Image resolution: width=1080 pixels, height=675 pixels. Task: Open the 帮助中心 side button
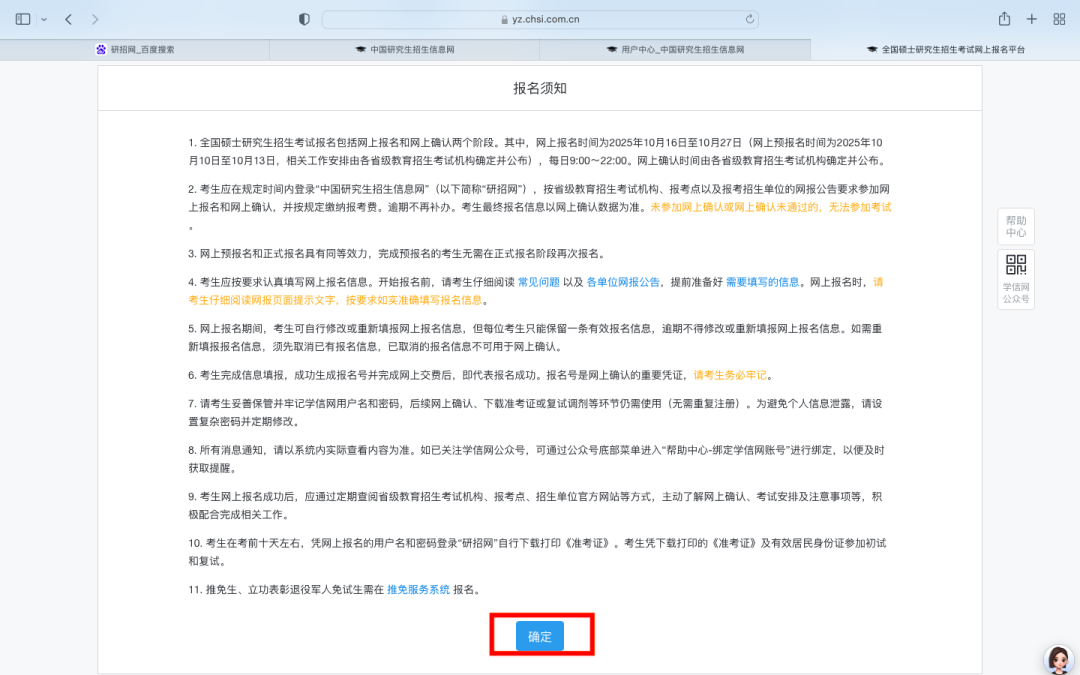(1015, 226)
